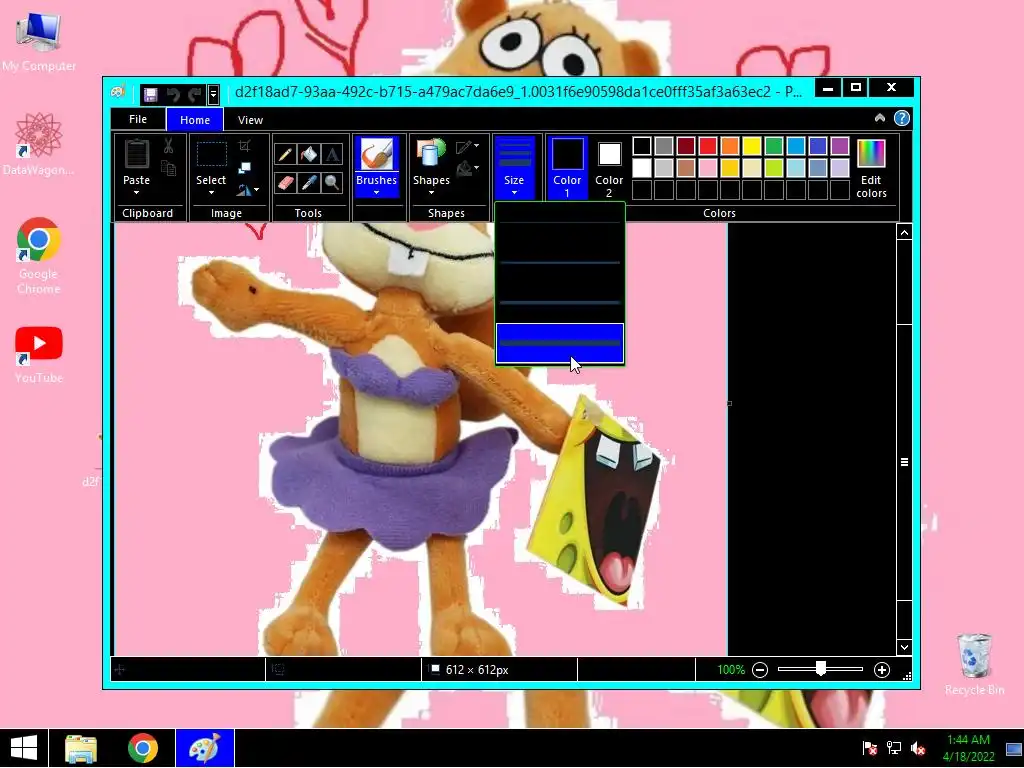This screenshot has width=1024, height=768.
Task: Click the Brushes tool icon
Action: click(376, 155)
